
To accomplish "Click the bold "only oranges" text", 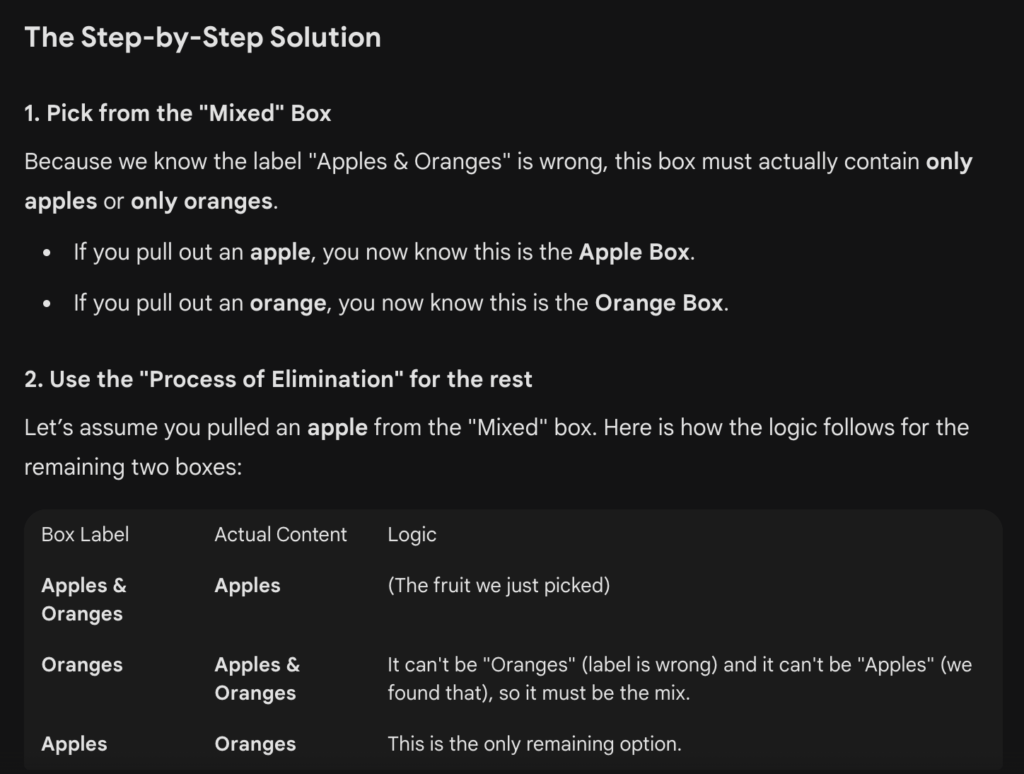I will [201, 200].
